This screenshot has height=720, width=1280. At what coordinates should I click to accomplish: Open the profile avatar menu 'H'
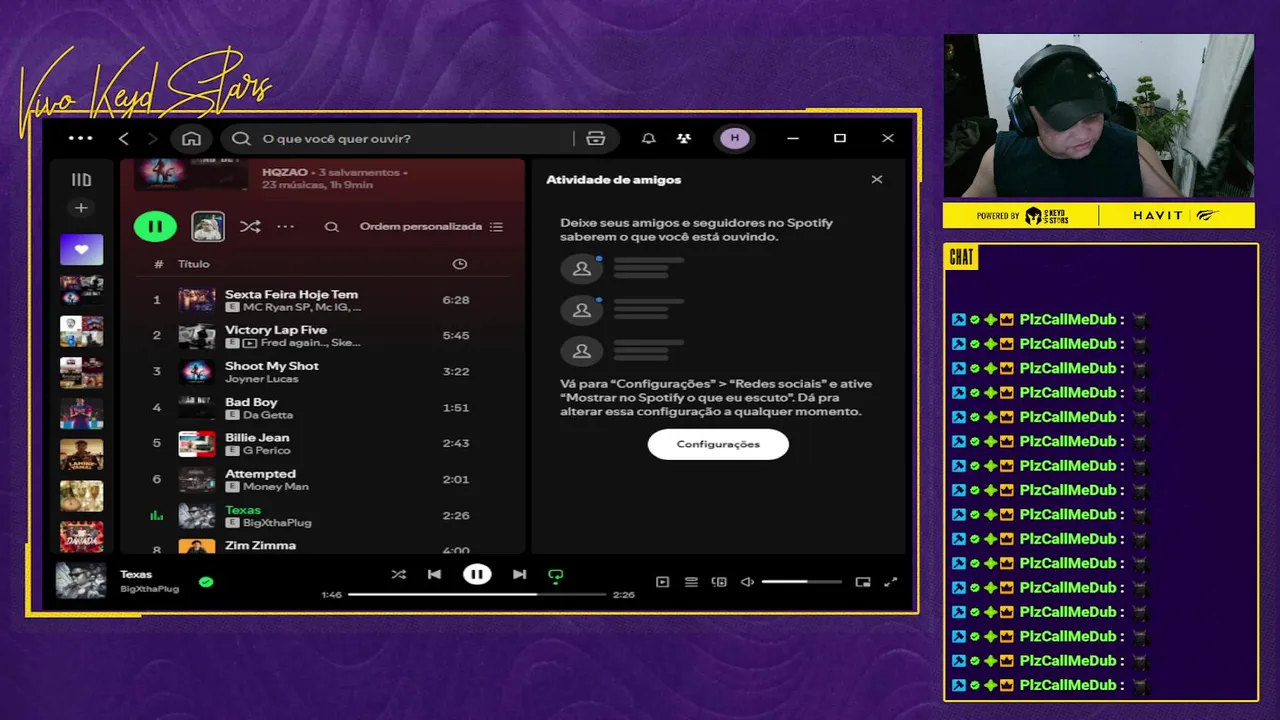(735, 138)
